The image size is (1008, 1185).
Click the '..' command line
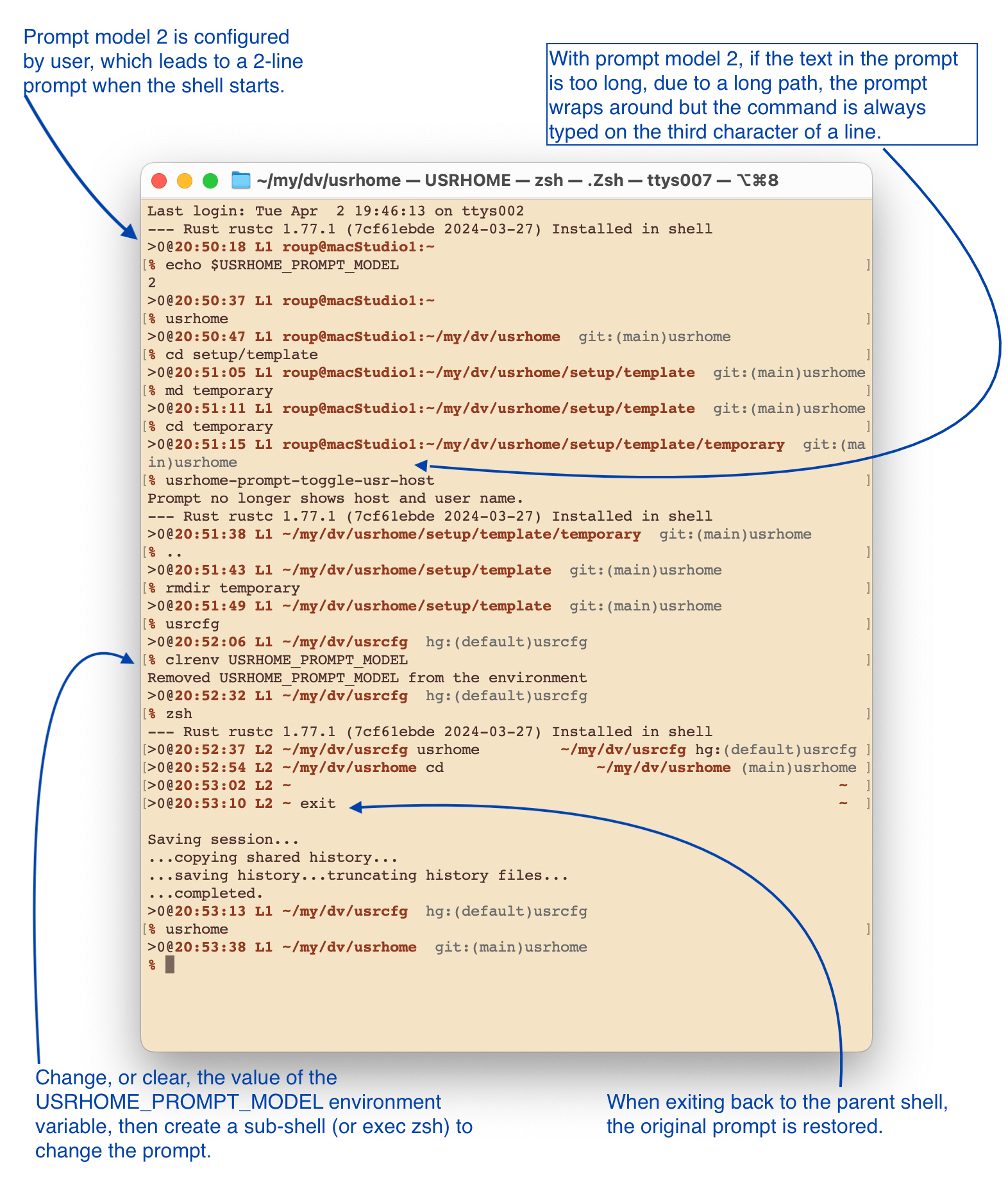click(174, 552)
